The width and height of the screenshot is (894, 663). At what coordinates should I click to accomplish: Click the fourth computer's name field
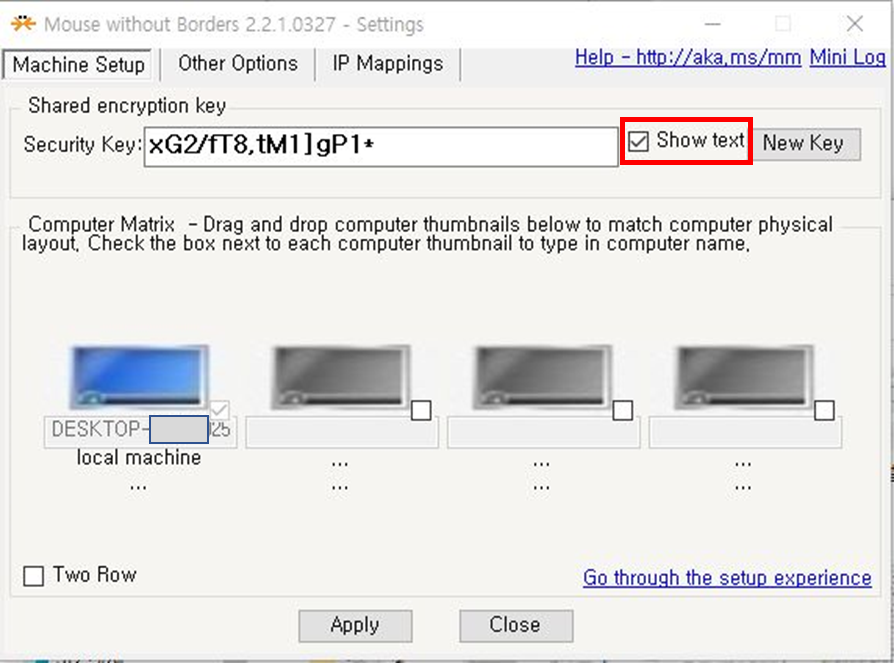(745, 432)
